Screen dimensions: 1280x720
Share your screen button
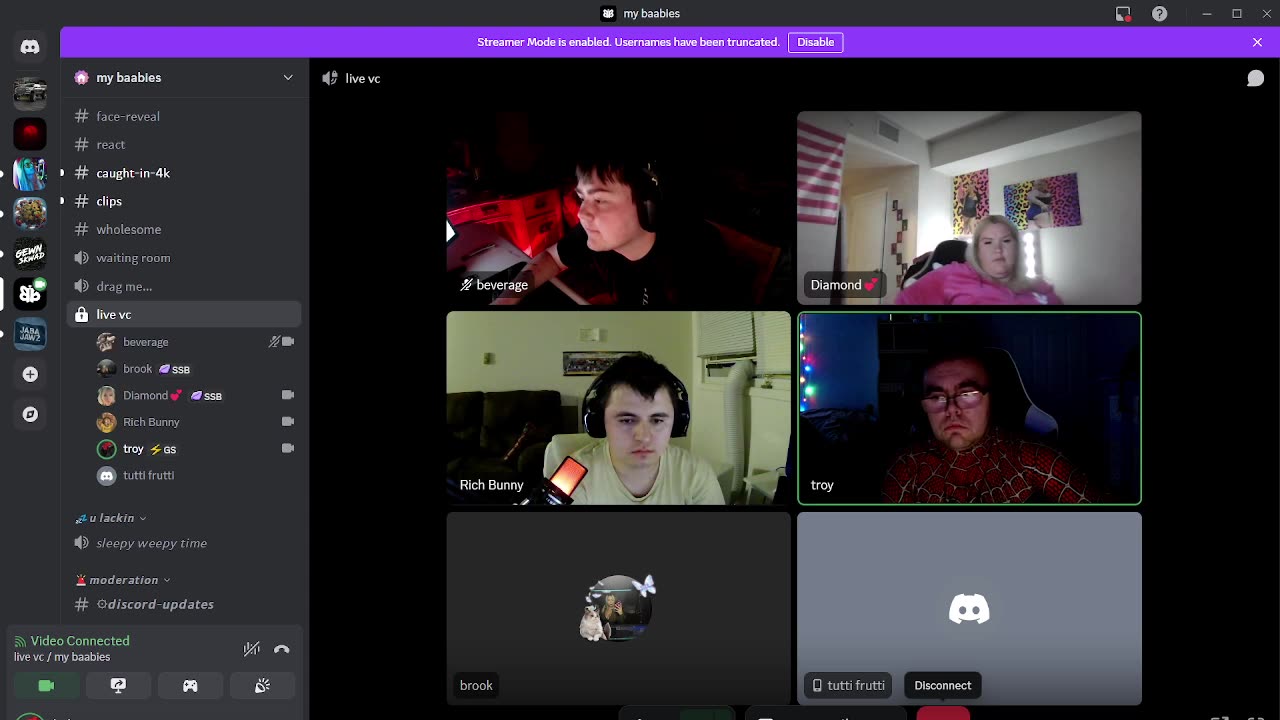click(118, 686)
